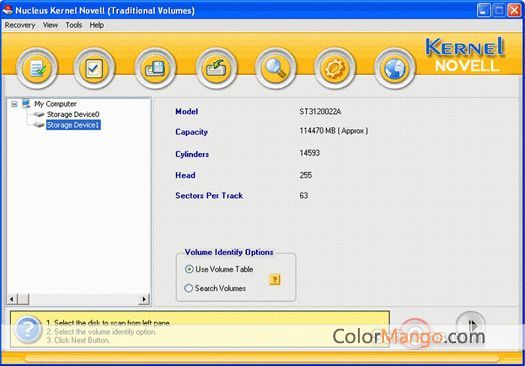
Task: Open settings via the gear toolbar icon
Action: (334, 68)
